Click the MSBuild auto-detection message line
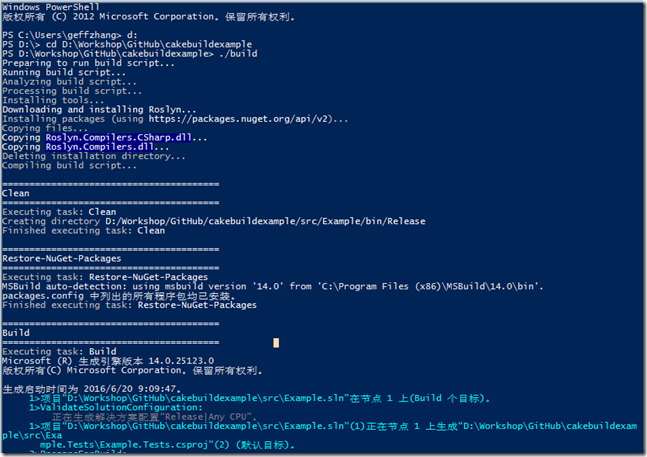Screen dimensions: 647x457 [x=272, y=286]
